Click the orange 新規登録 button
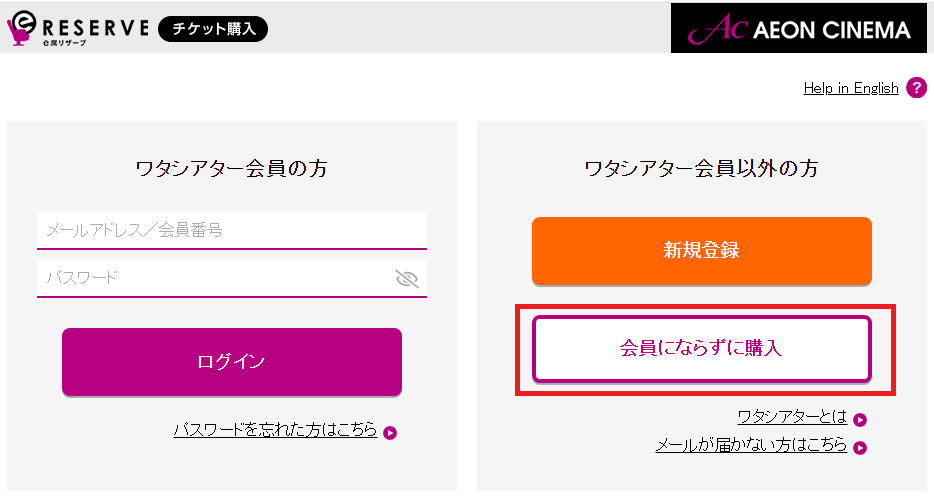 [x=702, y=251]
